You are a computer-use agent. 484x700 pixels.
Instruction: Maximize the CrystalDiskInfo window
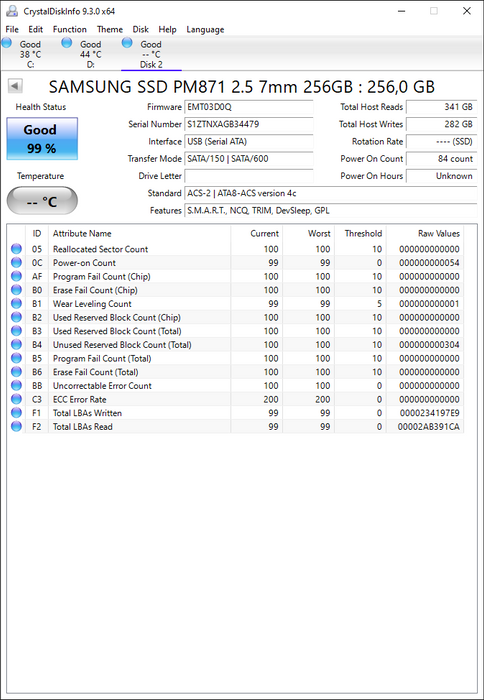coord(434,11)
